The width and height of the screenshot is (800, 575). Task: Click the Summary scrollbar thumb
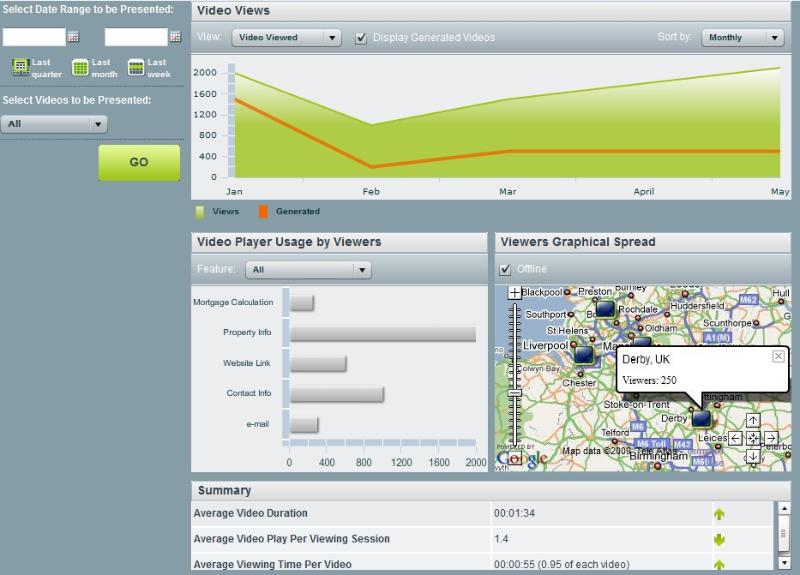coord(784,534)
